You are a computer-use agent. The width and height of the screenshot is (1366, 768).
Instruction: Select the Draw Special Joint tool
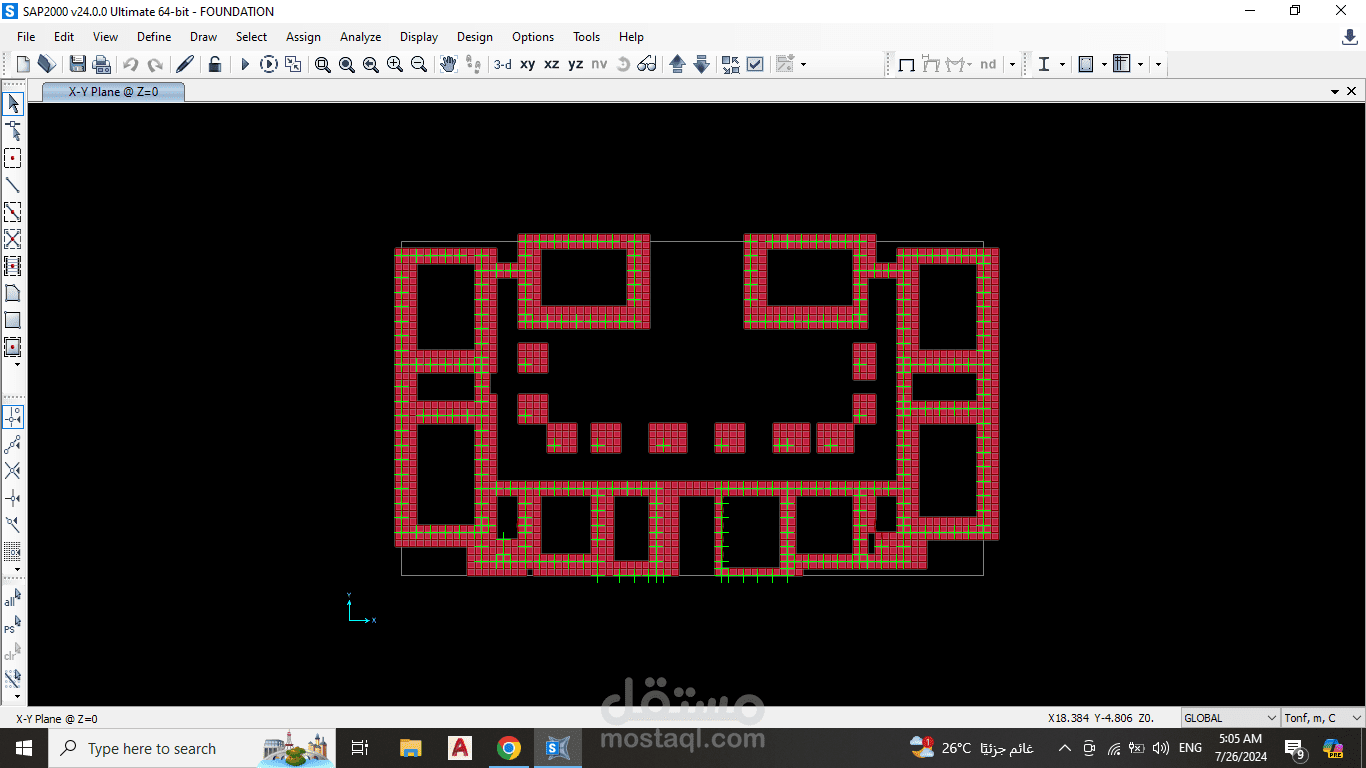point(13,158)
